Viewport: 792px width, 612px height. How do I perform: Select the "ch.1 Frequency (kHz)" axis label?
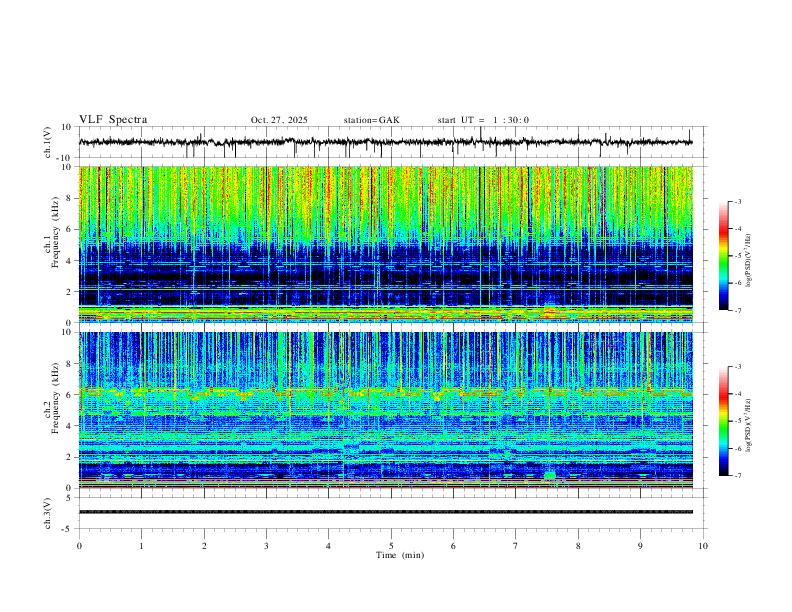pos(52,232)
